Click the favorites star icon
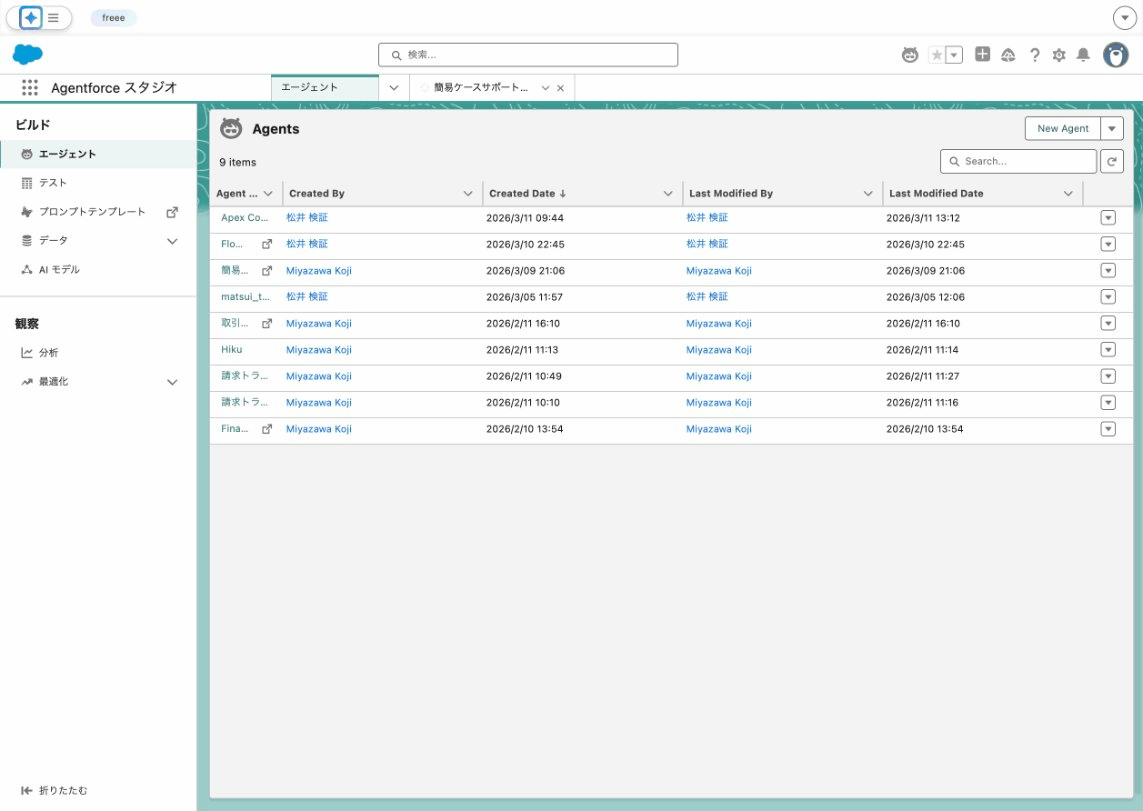Screen dimensions: 1143x811 [937, 55]
